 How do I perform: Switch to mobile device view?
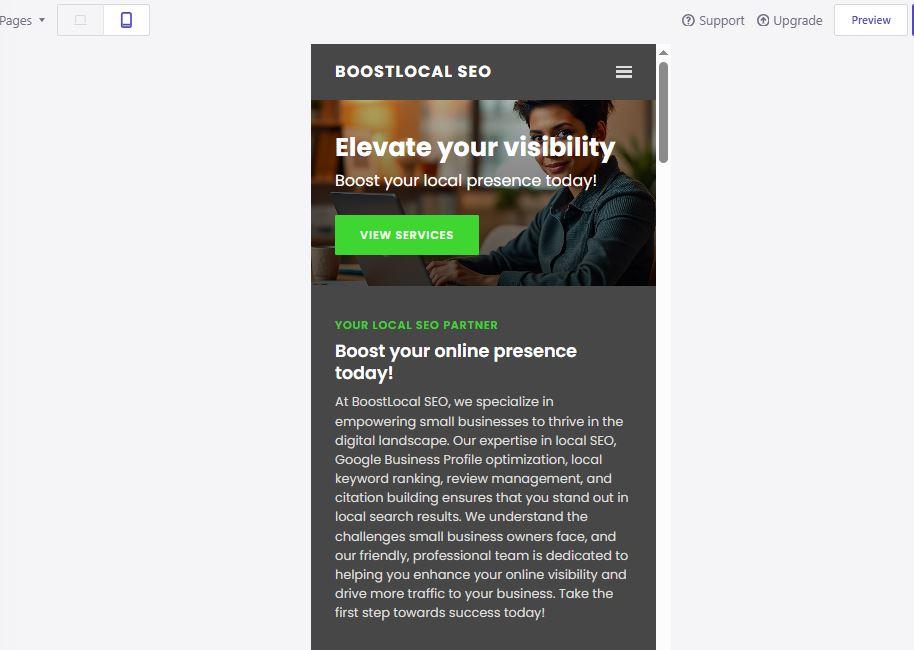click(x=126, y=20)
